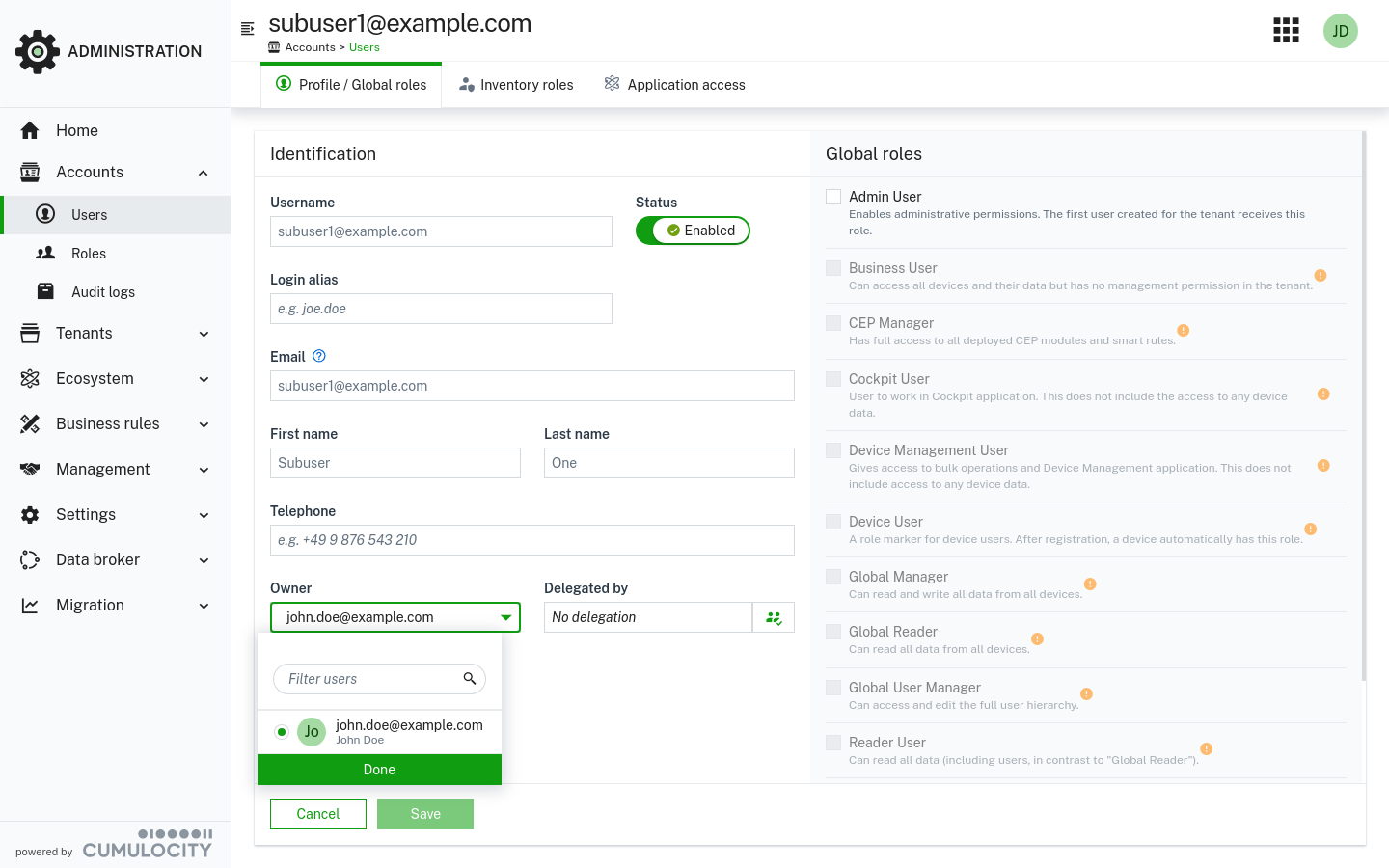Click the warning icon next to Business User

tap(1321, 276)
